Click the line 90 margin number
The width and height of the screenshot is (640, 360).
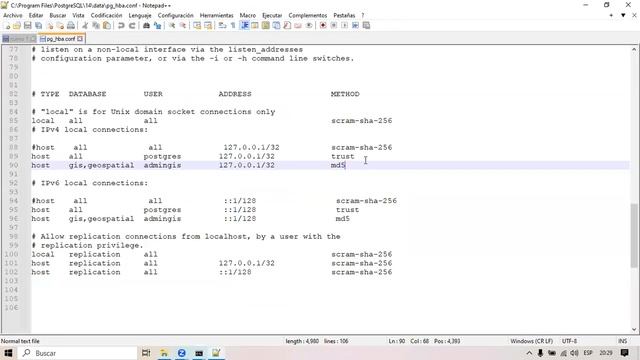click(x=13, y=165)
